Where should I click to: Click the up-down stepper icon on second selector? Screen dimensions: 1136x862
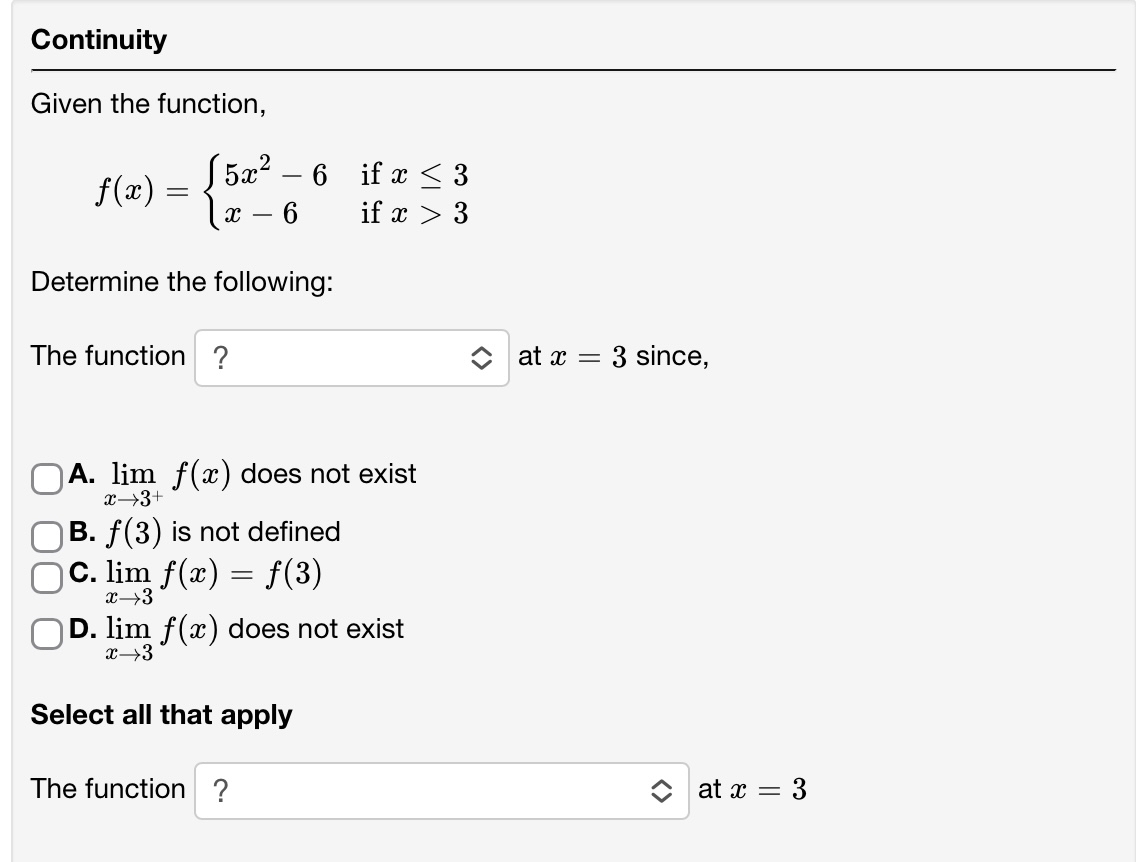click(x=661, y=789)
